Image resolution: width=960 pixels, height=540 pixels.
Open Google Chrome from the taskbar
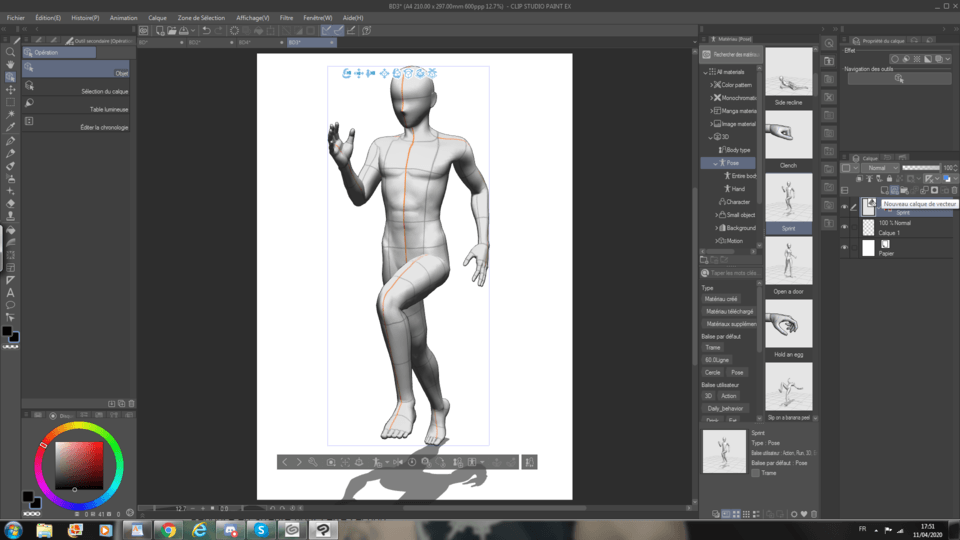click(168, 529)
